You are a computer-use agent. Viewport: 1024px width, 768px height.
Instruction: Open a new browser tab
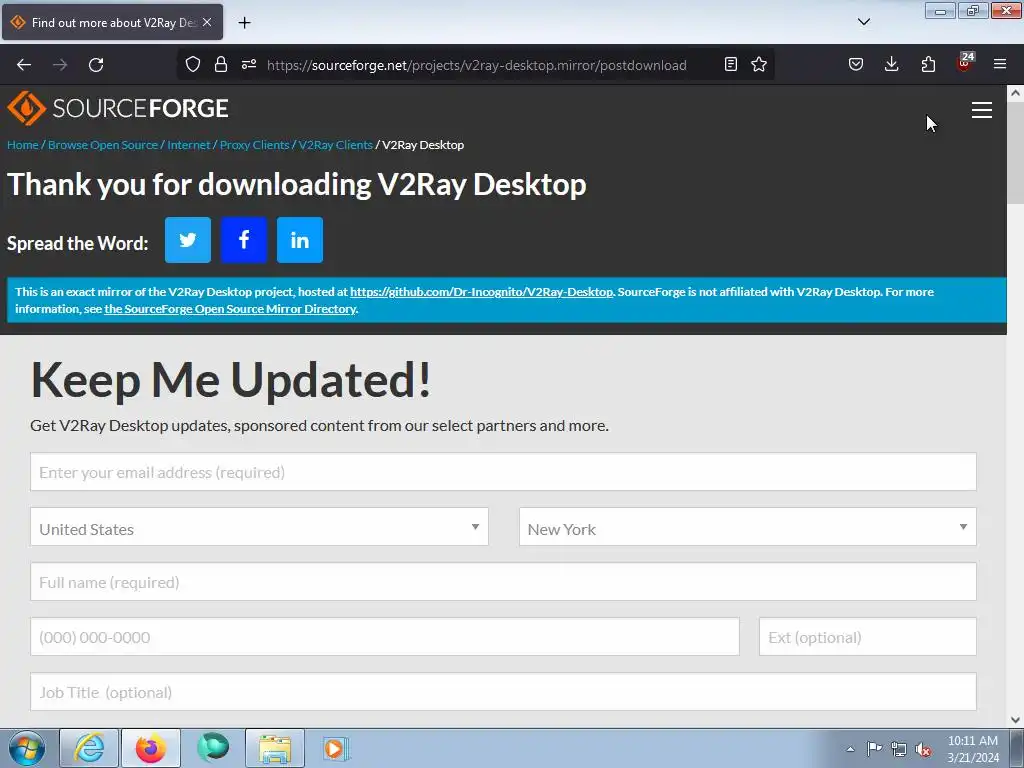[244, 22]
